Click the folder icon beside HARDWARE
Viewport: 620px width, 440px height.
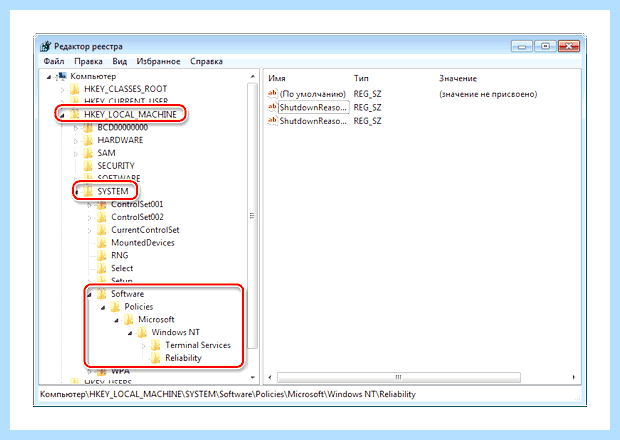point(88,140)
